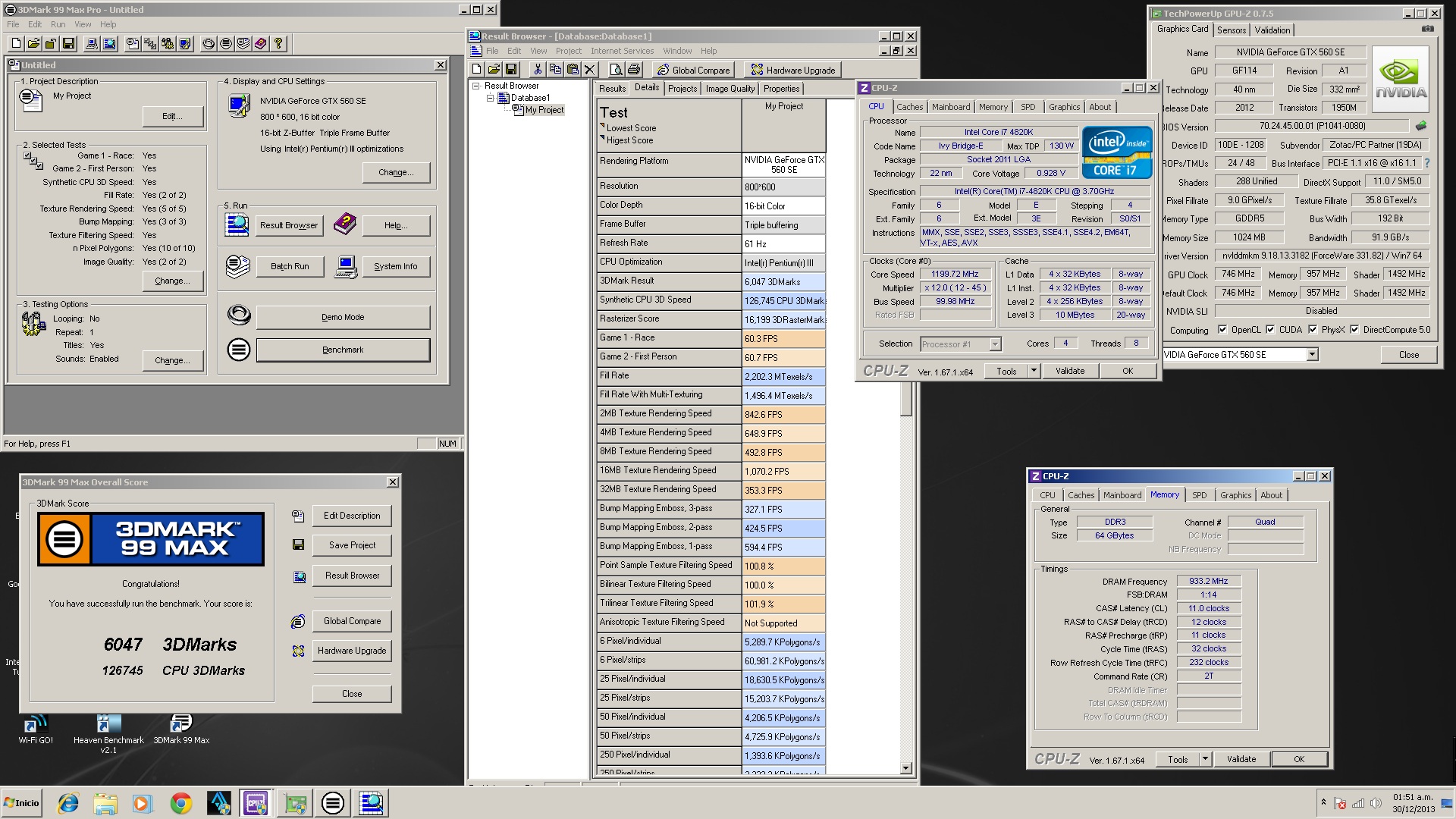Image resolution: width=1456 pixels, height=819 pixels.
Task: Click Internet Explorer icon in the taskbar
Action: click(x=68, y=803)
